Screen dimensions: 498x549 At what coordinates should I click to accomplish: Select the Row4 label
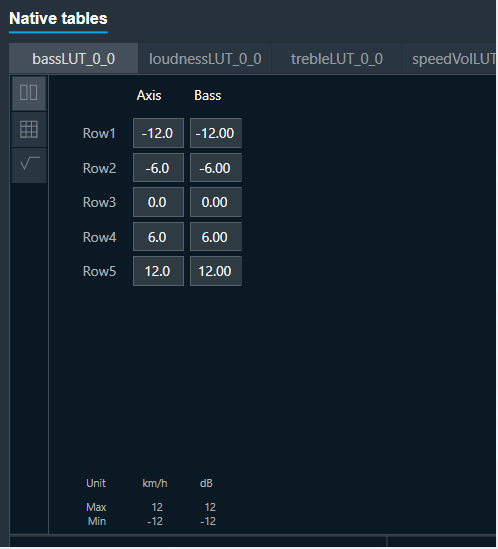point(99,237)
